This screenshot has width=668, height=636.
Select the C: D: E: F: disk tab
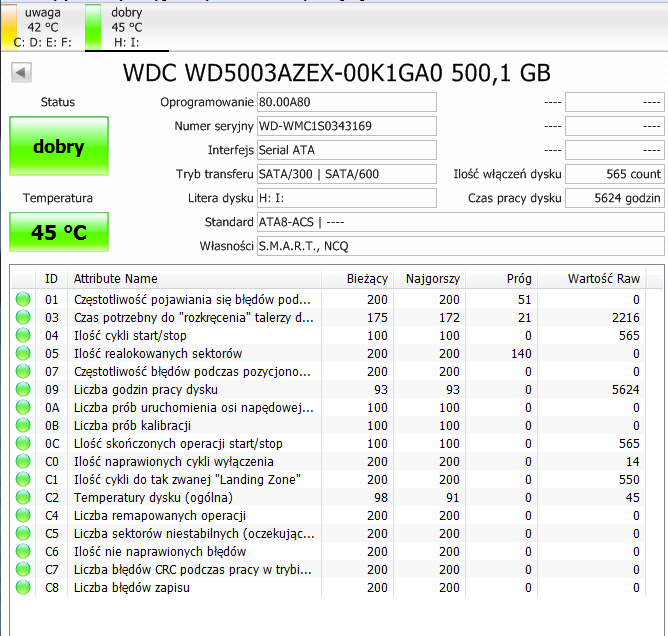[42, 27]
